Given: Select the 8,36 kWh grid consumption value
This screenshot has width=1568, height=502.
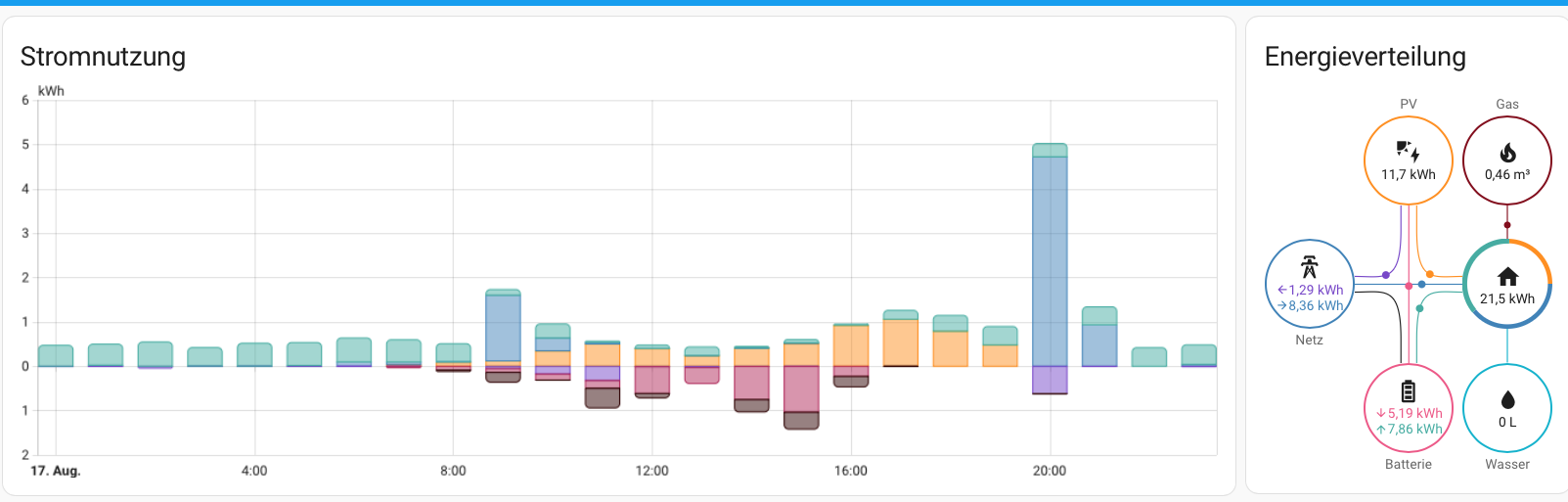Looking at the screenshot, I should [1310, 305].
